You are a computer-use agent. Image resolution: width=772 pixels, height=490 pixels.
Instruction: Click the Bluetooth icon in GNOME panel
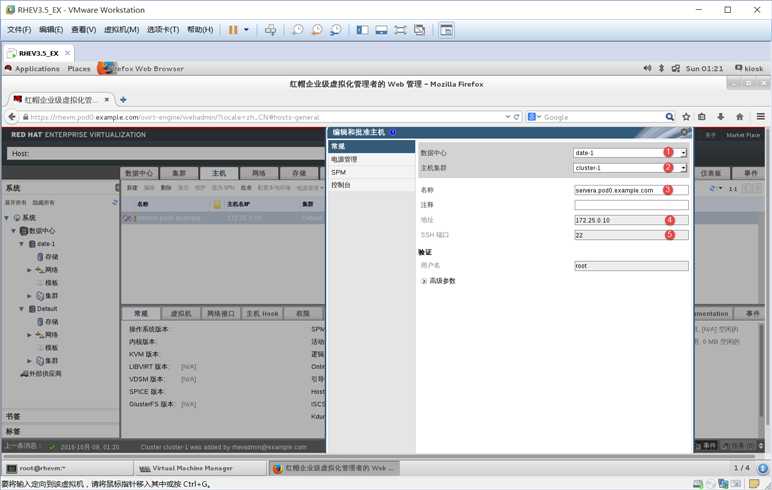point(661,68)
